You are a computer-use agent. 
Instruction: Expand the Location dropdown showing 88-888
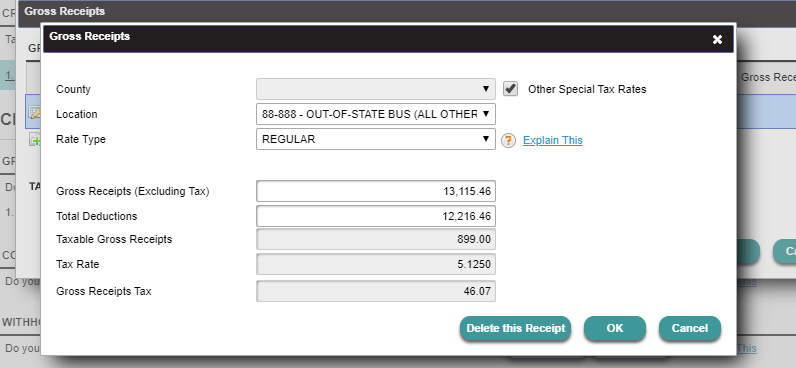coord(376,114)
